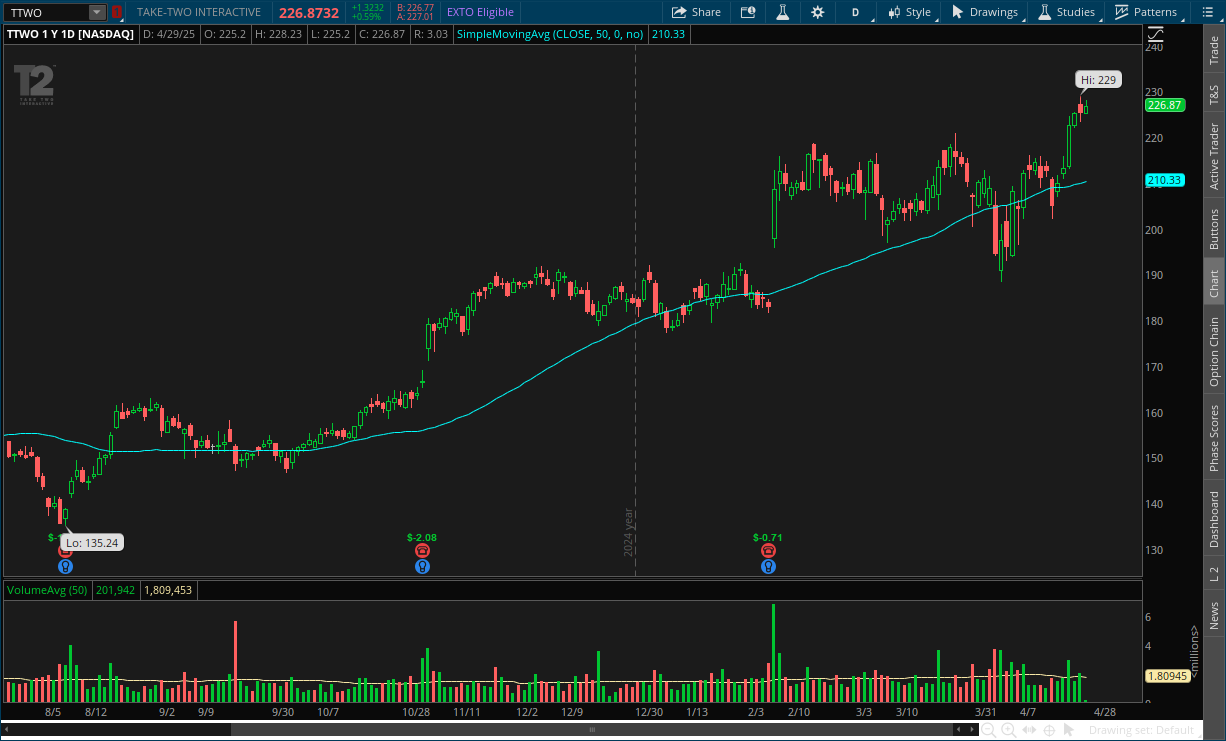The height and width of the screenshot is (741, 1226).
Task: Open the Dashboard sidebar tab
Action: click(1214, 520)
